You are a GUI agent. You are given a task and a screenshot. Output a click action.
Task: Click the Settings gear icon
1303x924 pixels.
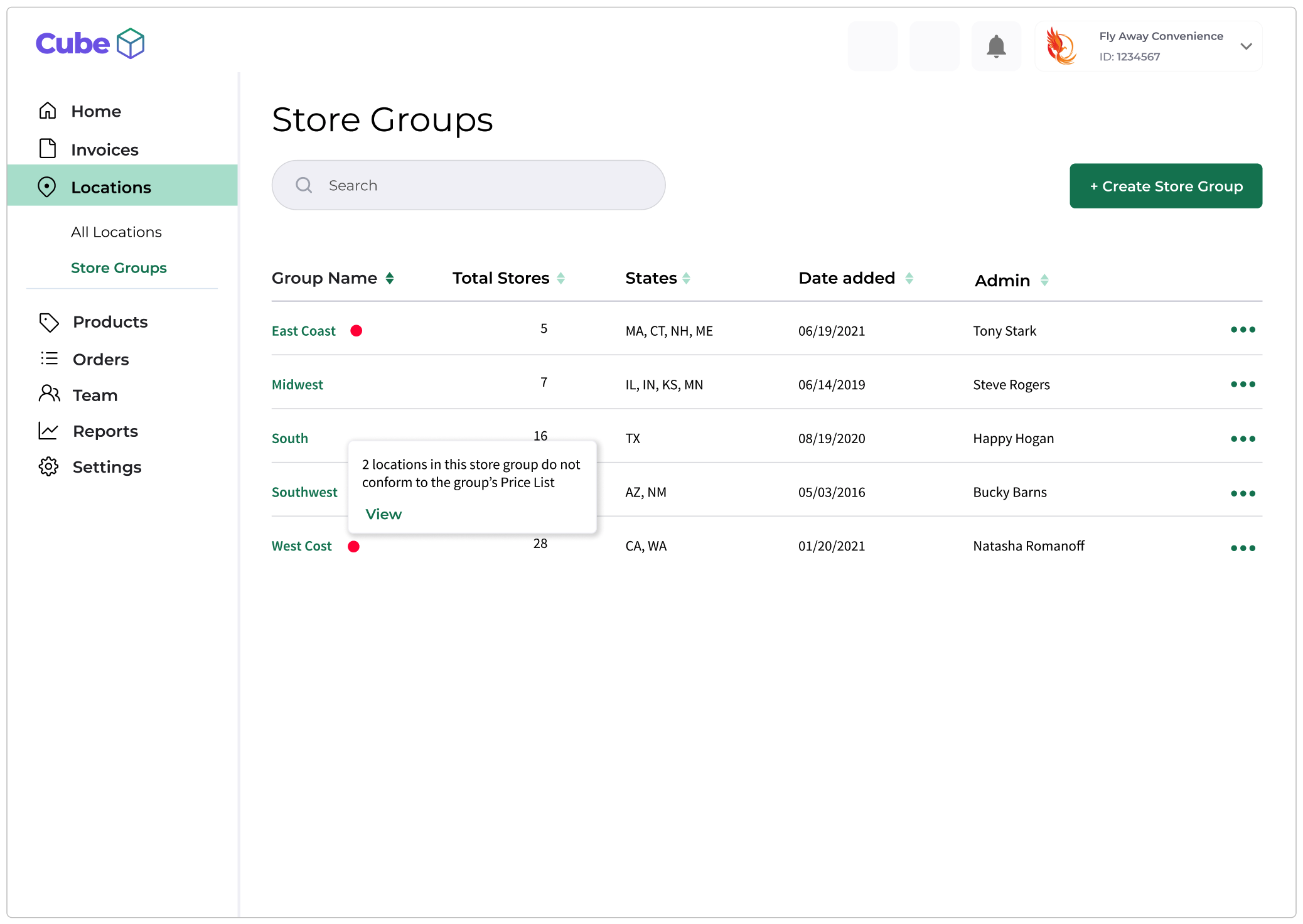[48, 466]
